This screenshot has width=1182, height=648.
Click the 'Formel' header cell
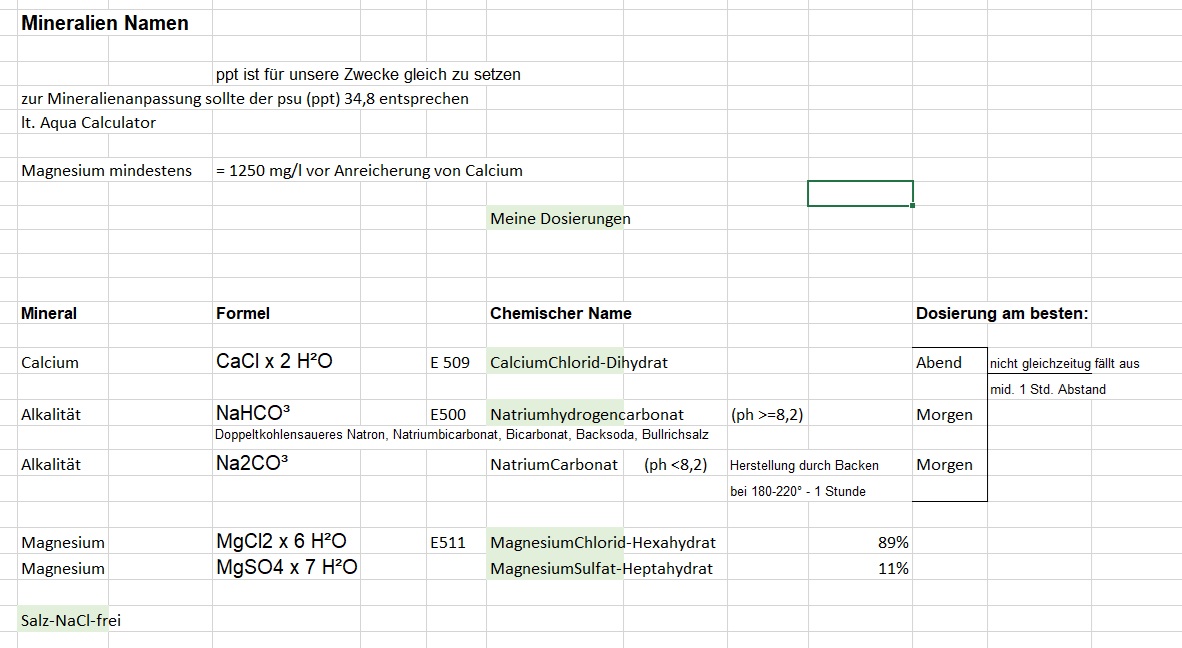(243, 313)
